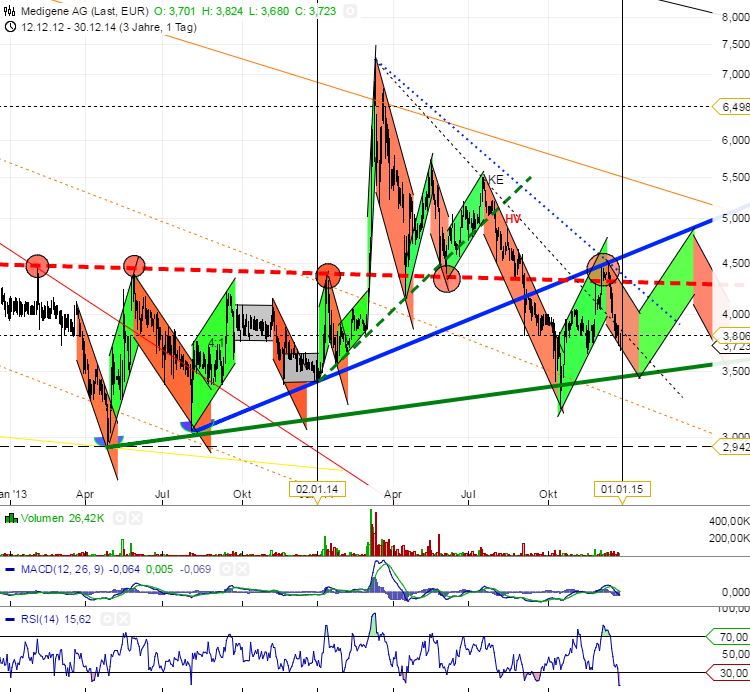Click the KE annotation label on the chart
750x692 pixels.
click(496, 179)
